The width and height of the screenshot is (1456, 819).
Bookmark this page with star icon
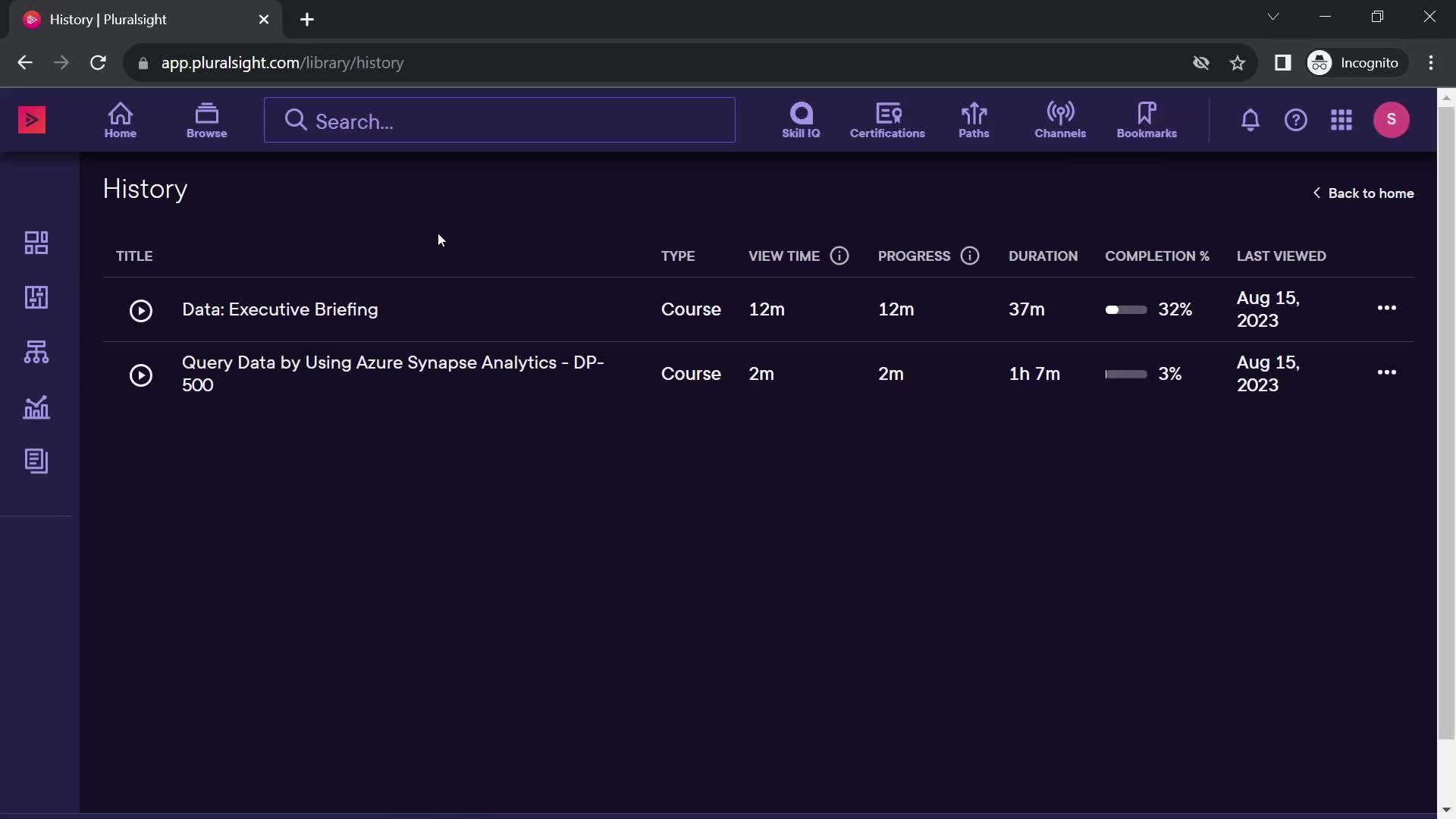(1238, 63)
